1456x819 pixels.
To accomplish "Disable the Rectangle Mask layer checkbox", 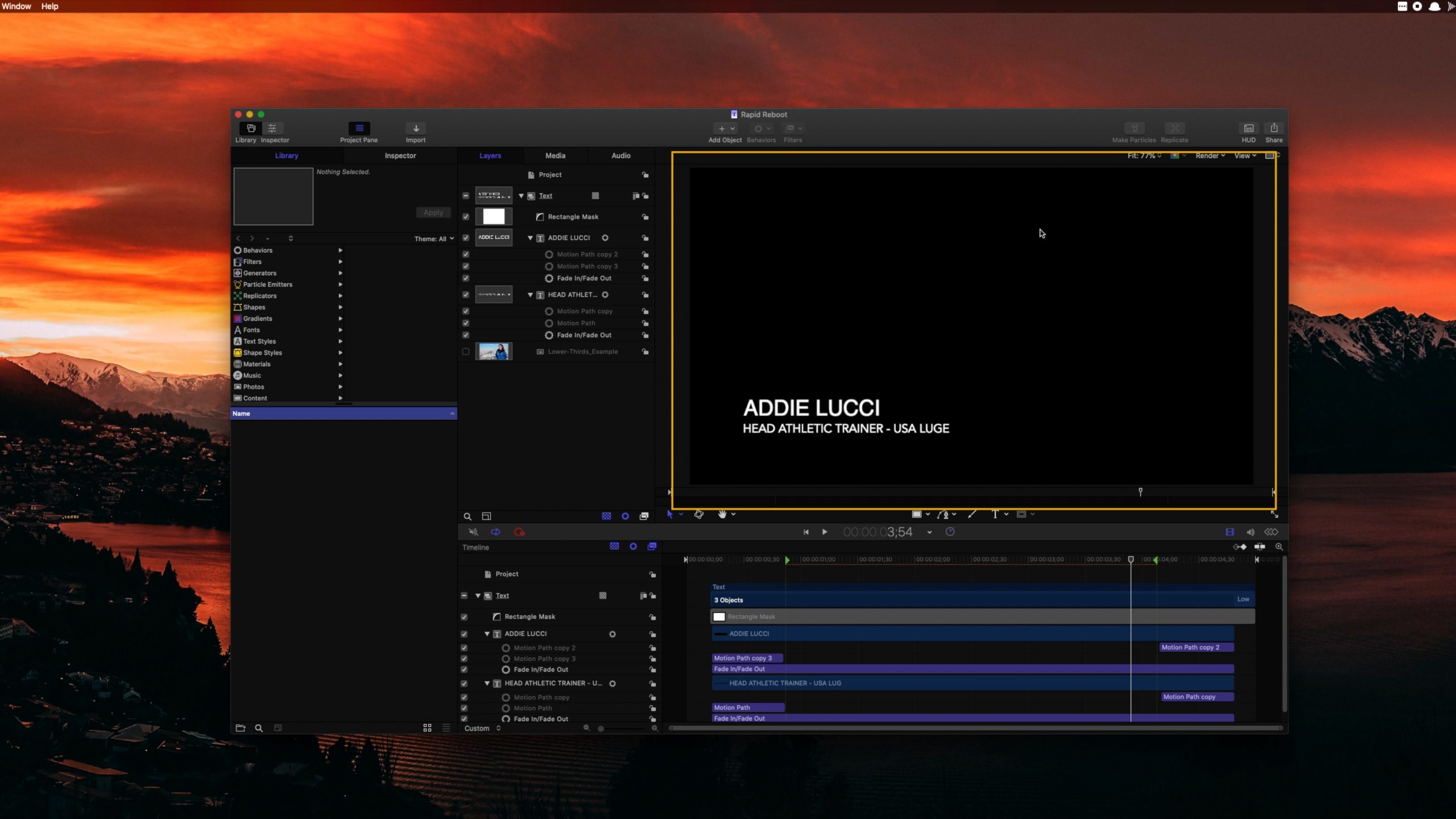I will 466,217.
